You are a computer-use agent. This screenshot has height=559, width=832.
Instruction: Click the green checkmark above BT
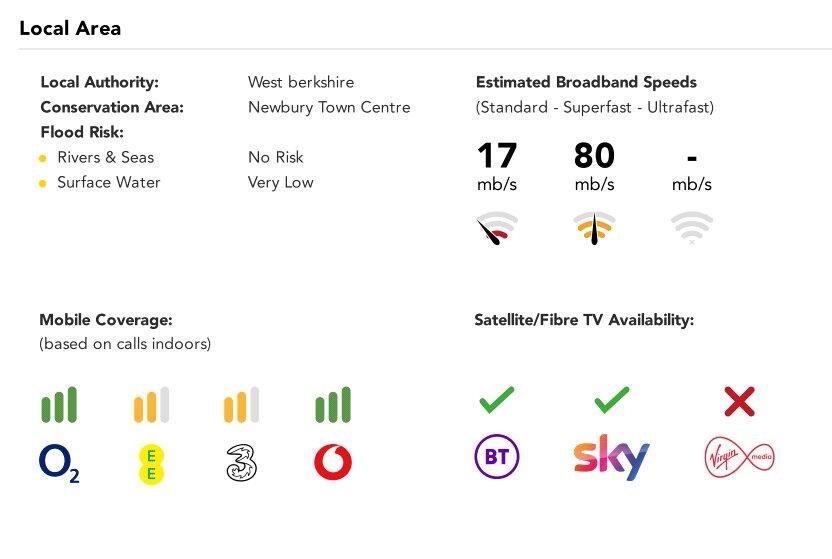point(496,401)
